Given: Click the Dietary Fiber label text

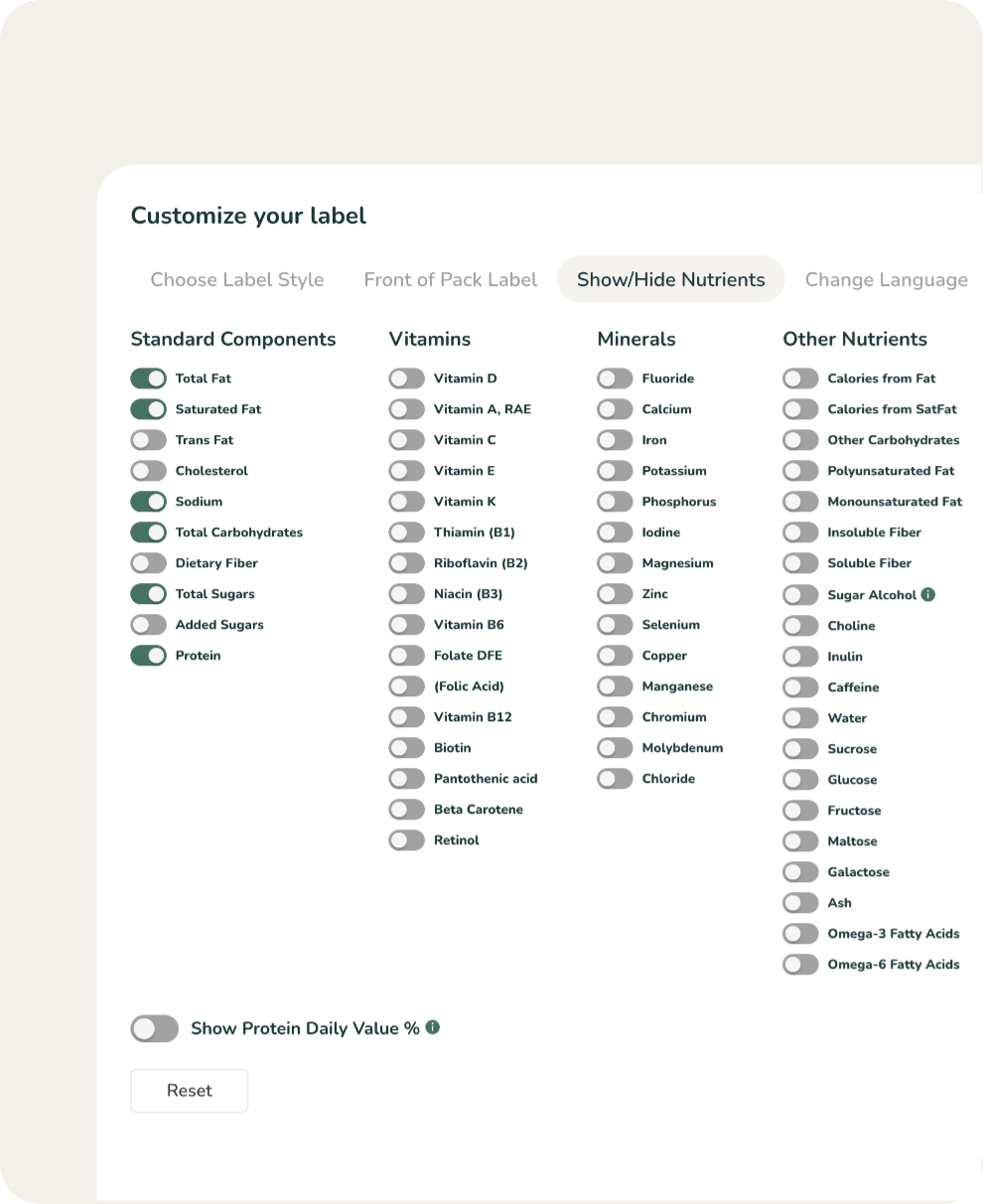Looking at the screenshot, I should (216, 563).
